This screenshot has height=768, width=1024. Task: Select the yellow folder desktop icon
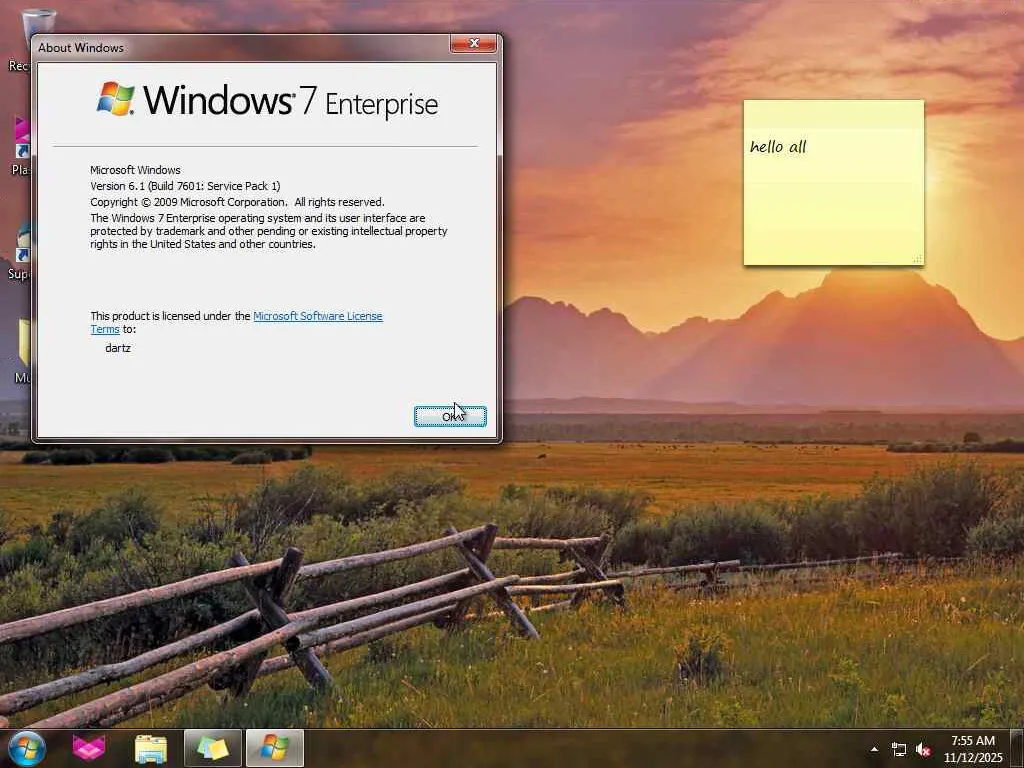click(24, 349)
